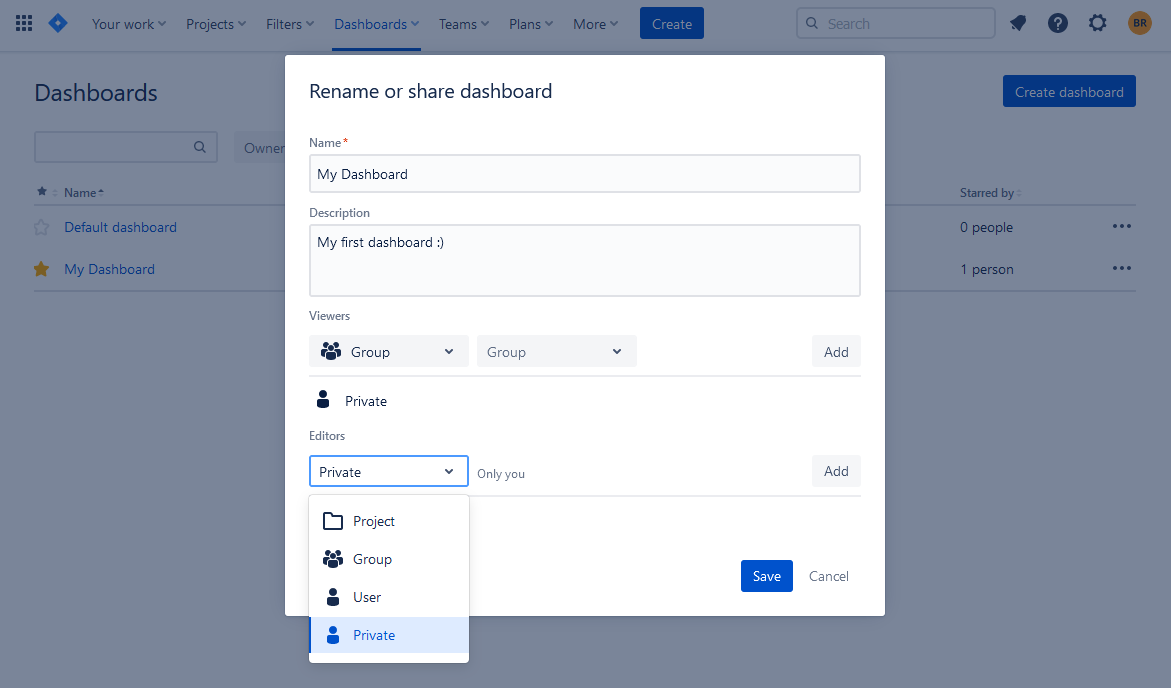Open the Projects menu
The height and width of the screenshot is (688, 1171).
tap(216, 24)
